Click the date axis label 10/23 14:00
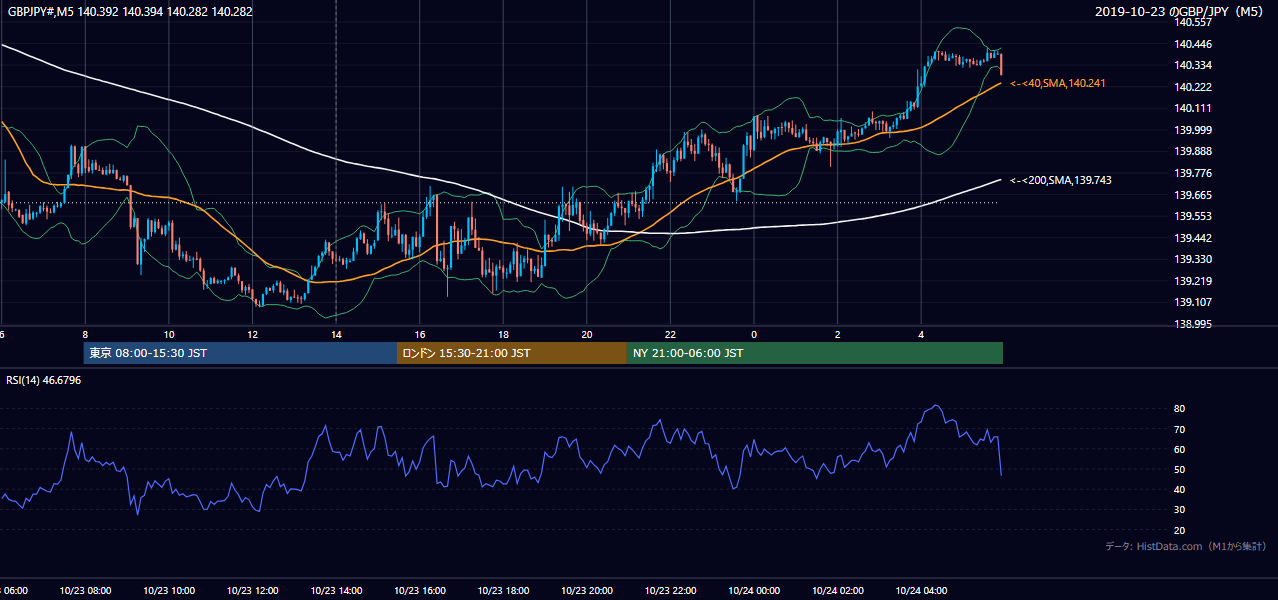The height and width of the screenshot is (600, 1278). tap(336, 590)
